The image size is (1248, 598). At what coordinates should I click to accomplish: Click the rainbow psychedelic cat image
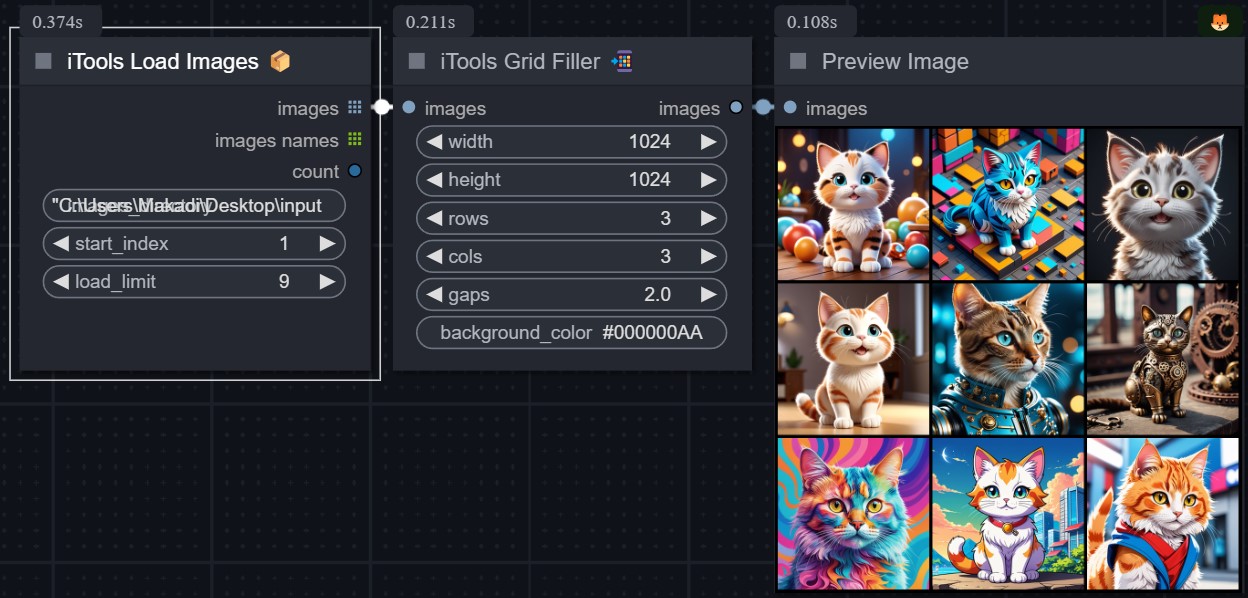(x=854, y=514)
